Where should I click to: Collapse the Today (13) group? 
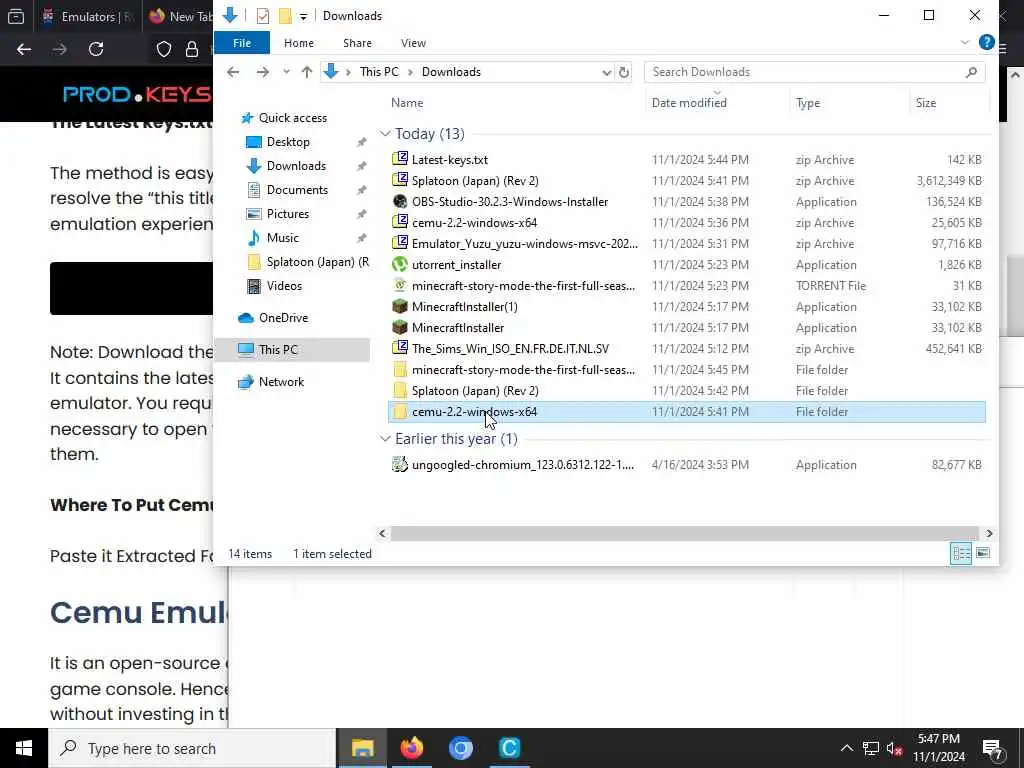[x=385, y=134]
